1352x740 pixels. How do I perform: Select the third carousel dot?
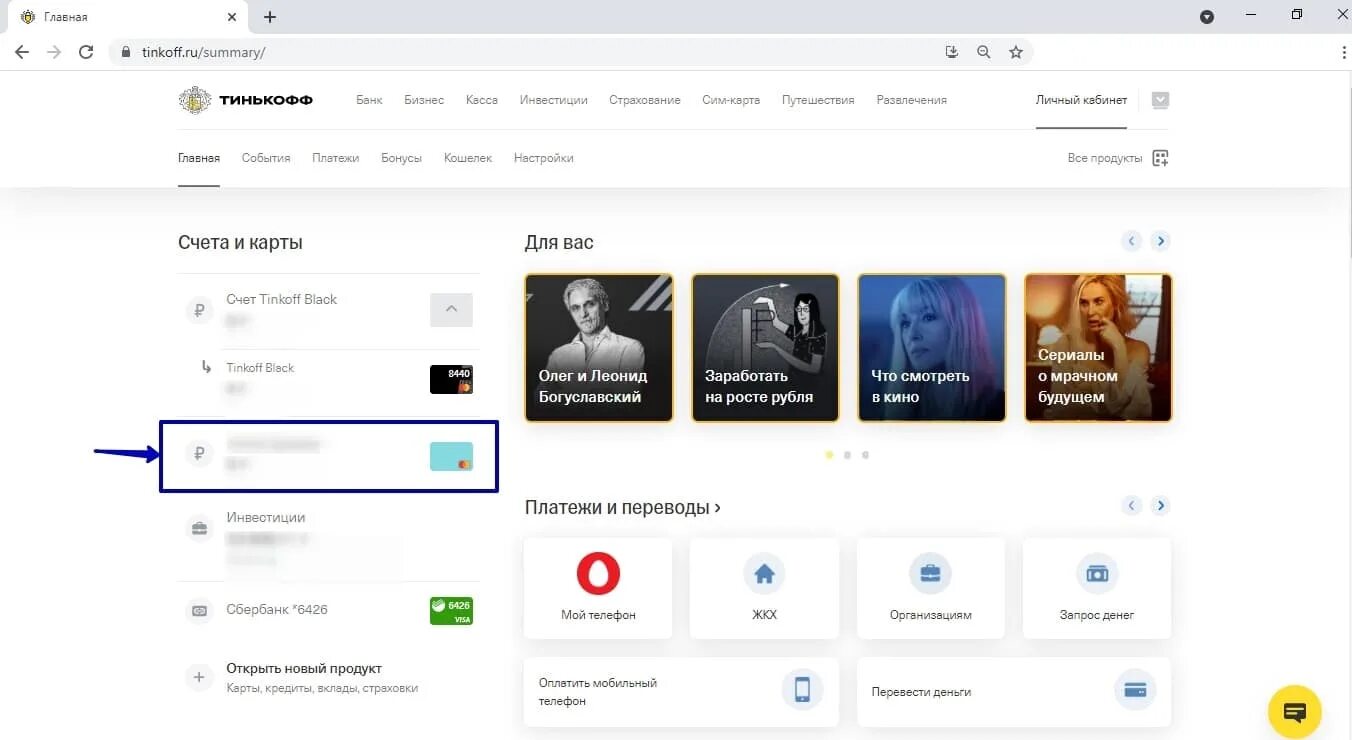click(x=865, y=455)
